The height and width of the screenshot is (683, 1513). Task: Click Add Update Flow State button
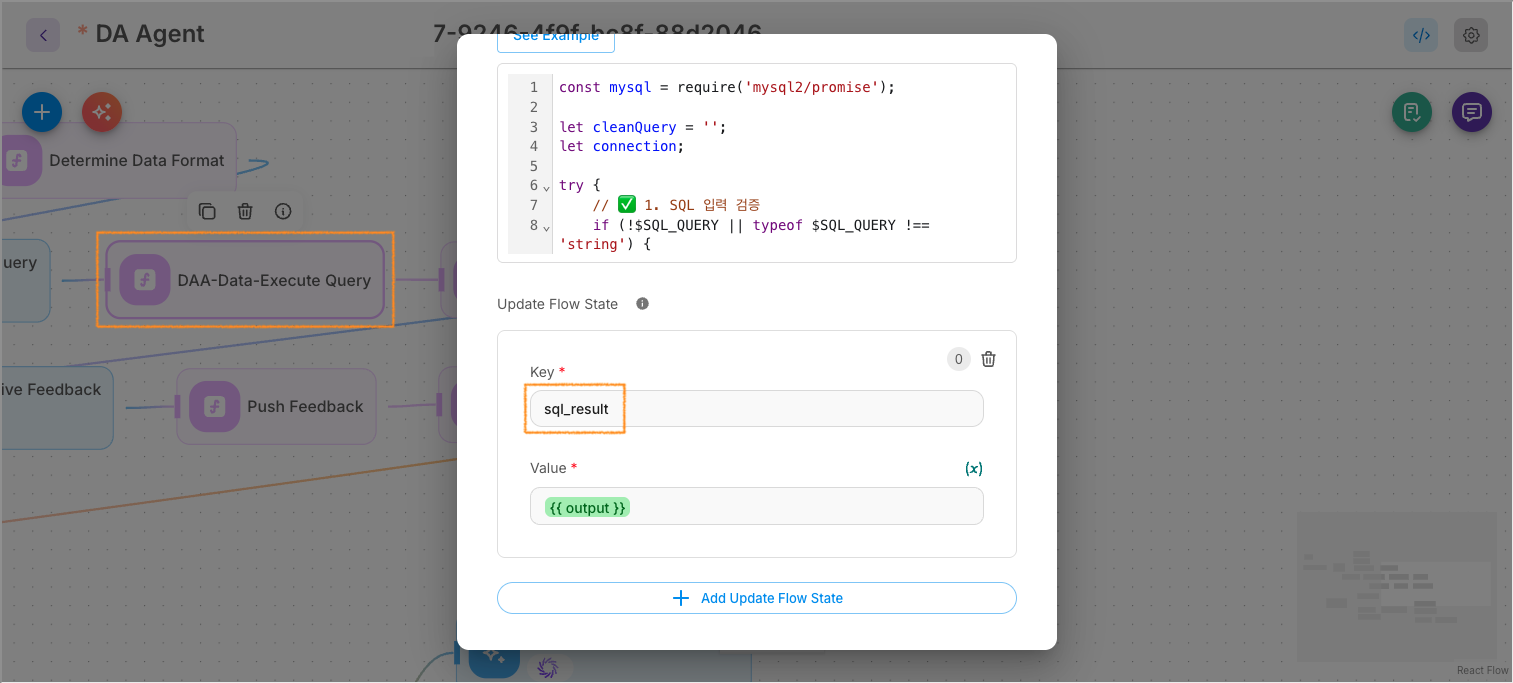click(x=756, y=598)
